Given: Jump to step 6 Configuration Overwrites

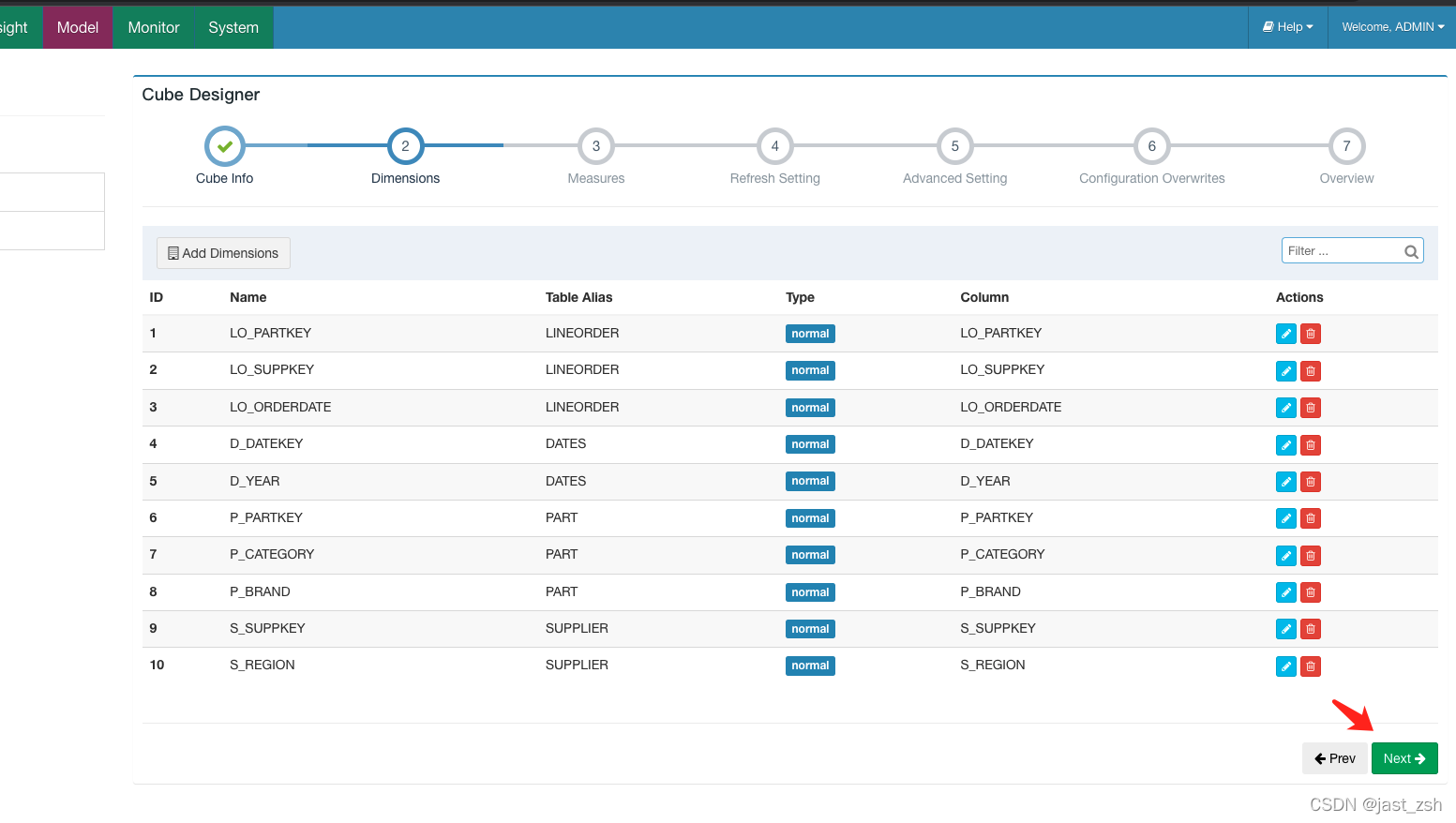Looking at the screenshot, I should click(x=1152, y=146).
